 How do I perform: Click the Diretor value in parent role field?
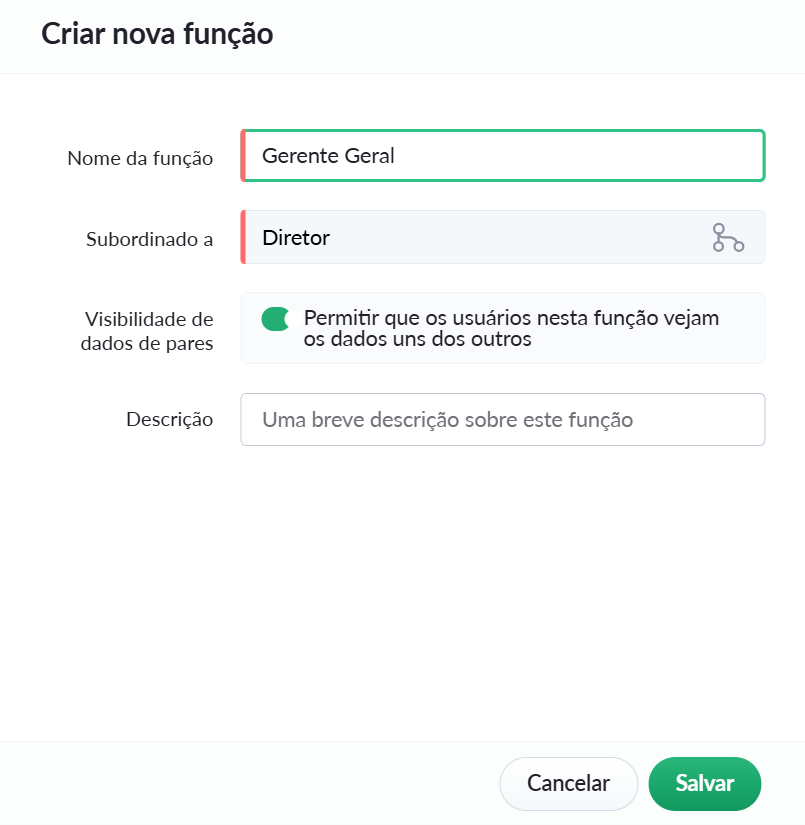click(x=296, y=238)
